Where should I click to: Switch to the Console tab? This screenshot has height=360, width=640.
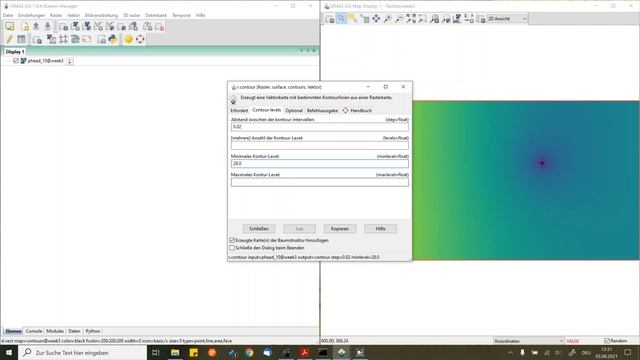coord(34,331)
